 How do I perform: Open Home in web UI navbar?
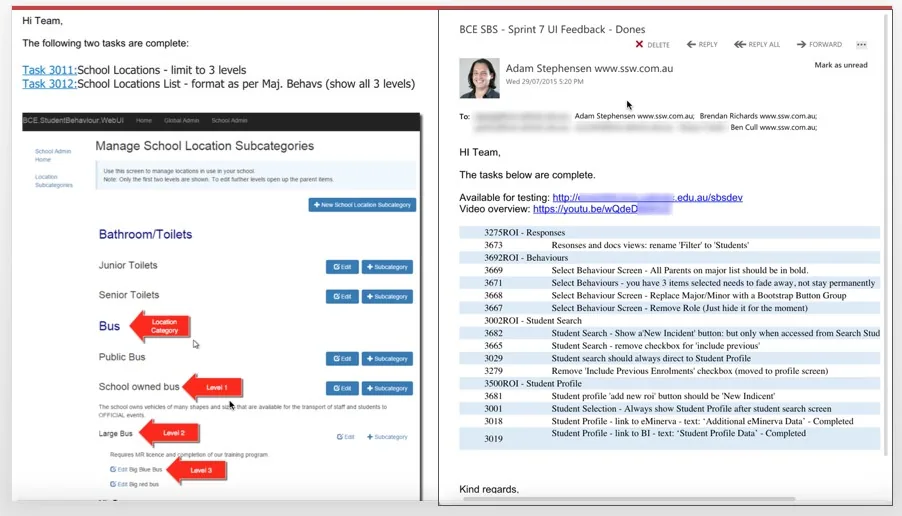pos(144,121)
